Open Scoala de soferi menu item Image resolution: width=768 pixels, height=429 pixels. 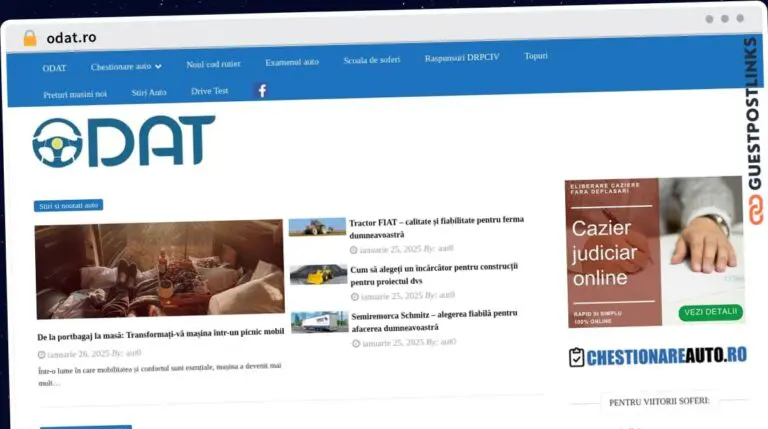[x=371, y=60]
